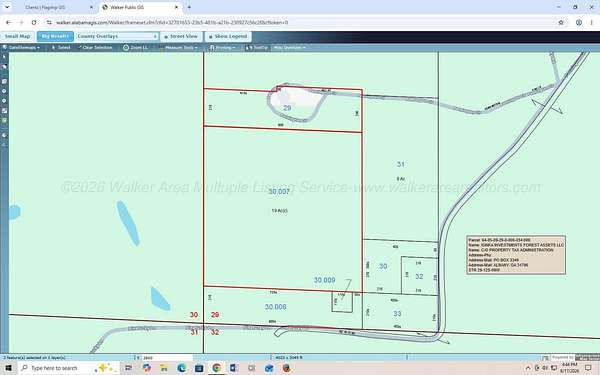
Task: Toggle the Street View option
Action: click(181, 36)
